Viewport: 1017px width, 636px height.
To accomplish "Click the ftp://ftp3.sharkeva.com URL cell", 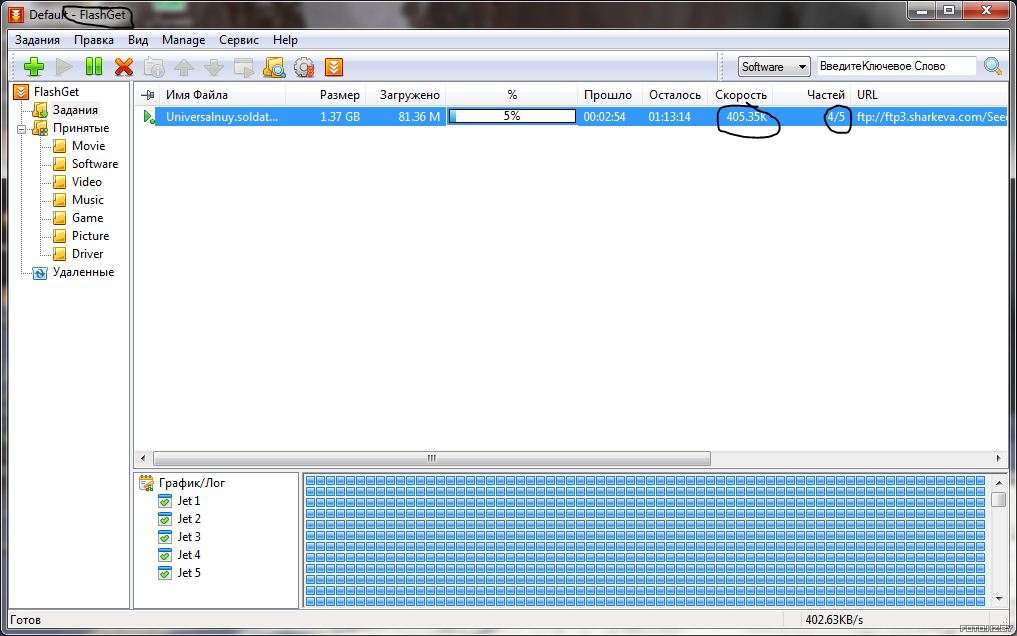I will 931,117.
